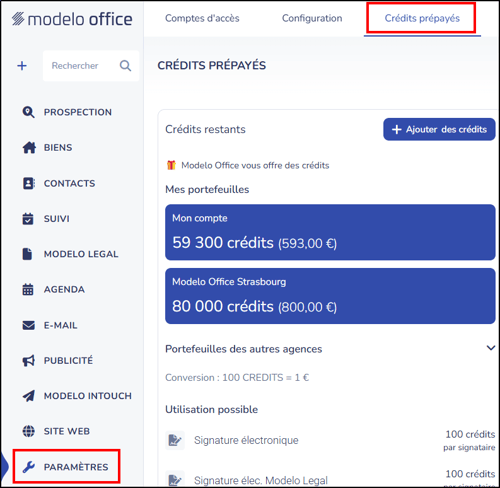Open the MODELO INTOUCH section label
The image size is (500, 488).
click(x=88, y=396)
